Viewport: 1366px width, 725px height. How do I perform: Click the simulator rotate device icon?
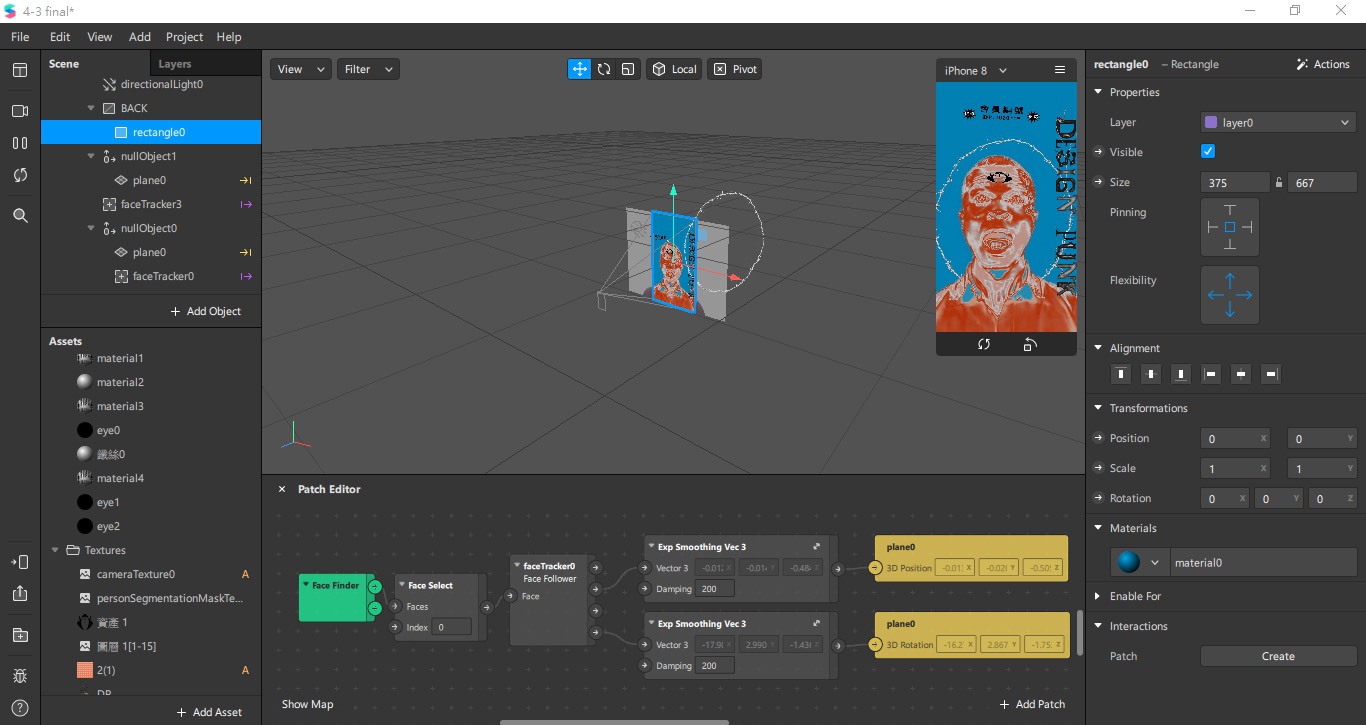1030,344
